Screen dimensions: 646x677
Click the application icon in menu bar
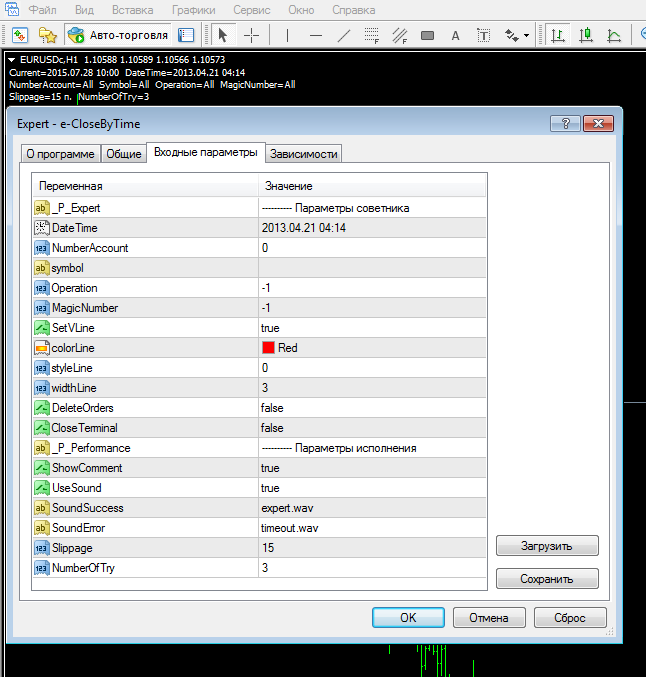[12, 9]
